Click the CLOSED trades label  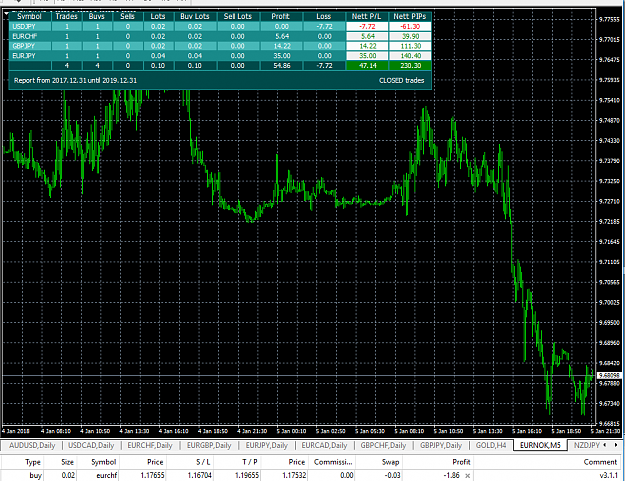(401, 80)
